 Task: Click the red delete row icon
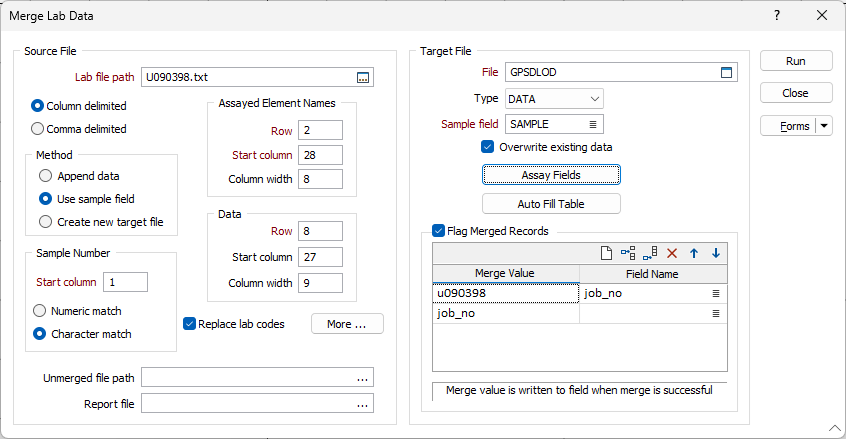[x=672, y=253]
